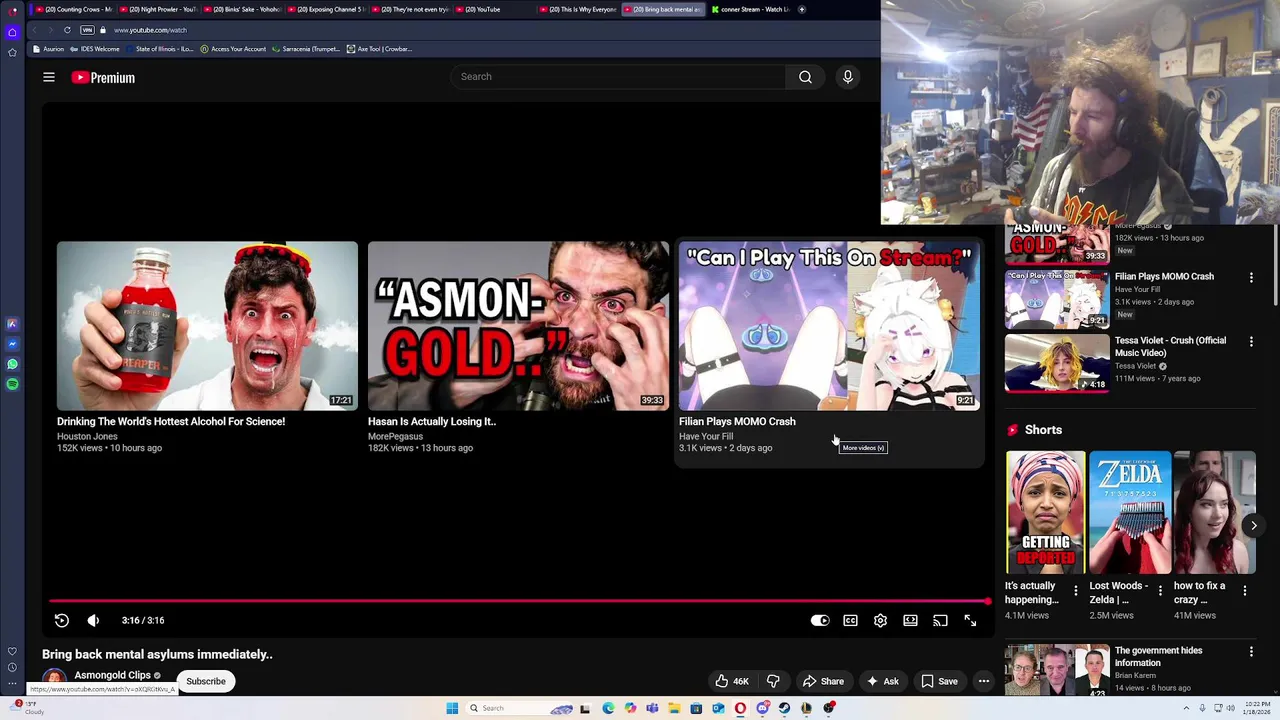The height and width of the screenshot is (720, 1280).
Task: Open WhatsApp in Opera sidebar
Action: click(12, 364)
